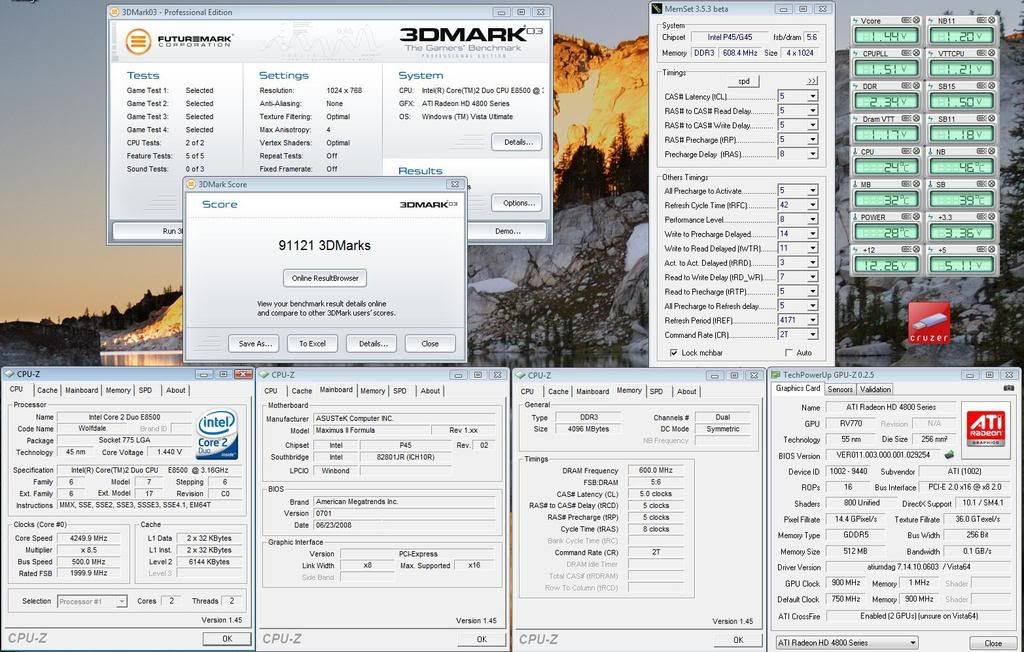Open the Cache tab in the first CPU-Z window
This screenshot has height=652, width=1024.
coord(47,391)
